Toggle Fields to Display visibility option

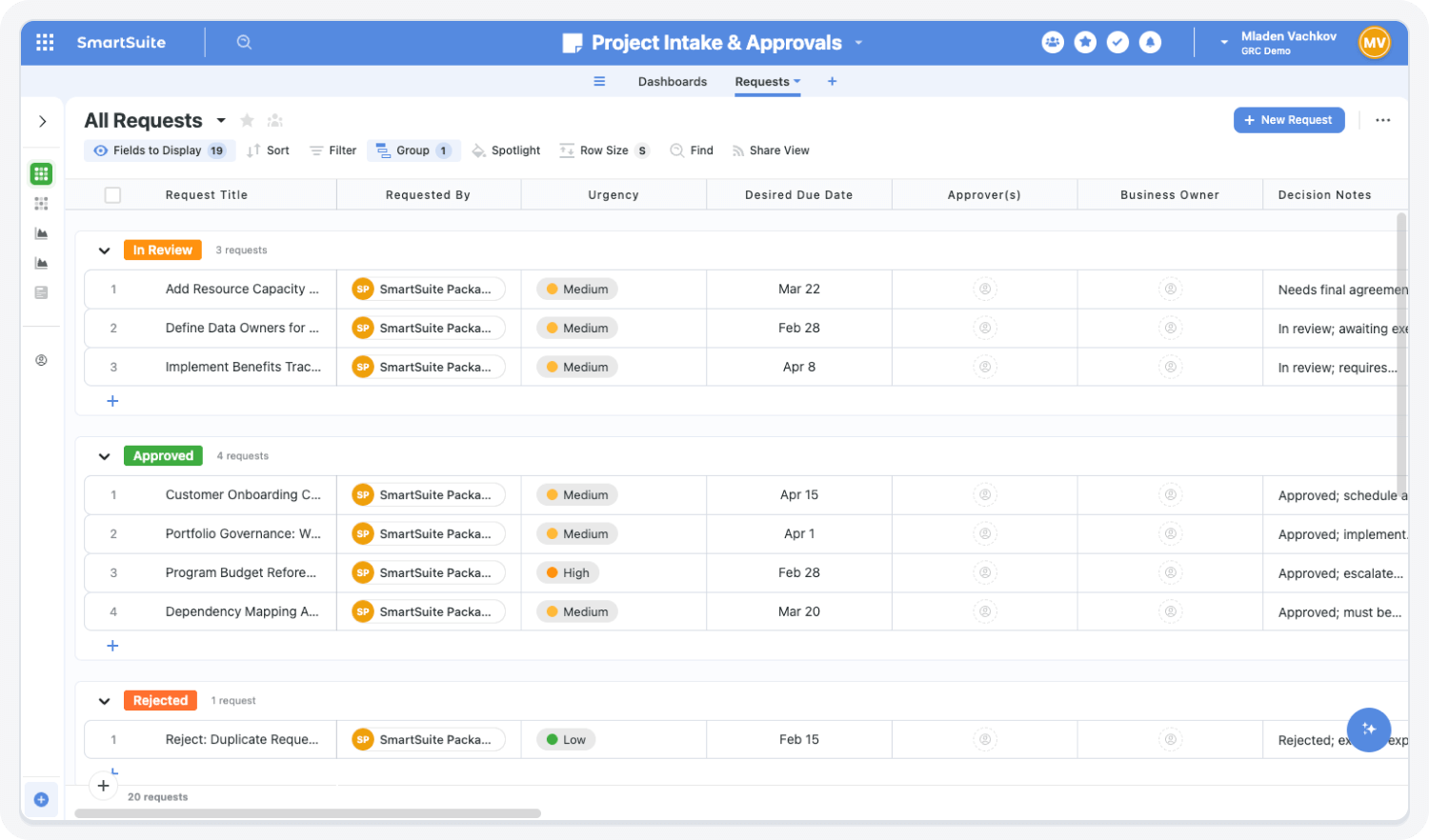tap(159, 150)
